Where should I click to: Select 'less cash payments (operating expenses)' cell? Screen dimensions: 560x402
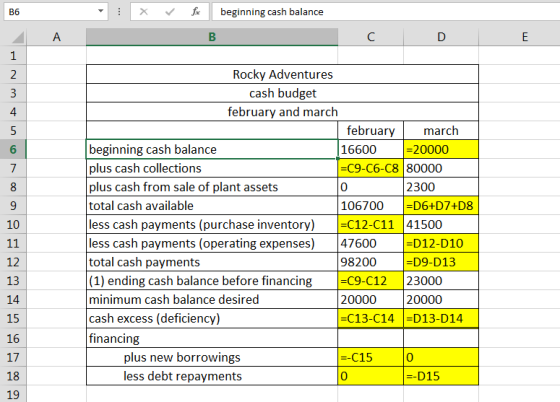pyautogui.click(x=212, y=243)
